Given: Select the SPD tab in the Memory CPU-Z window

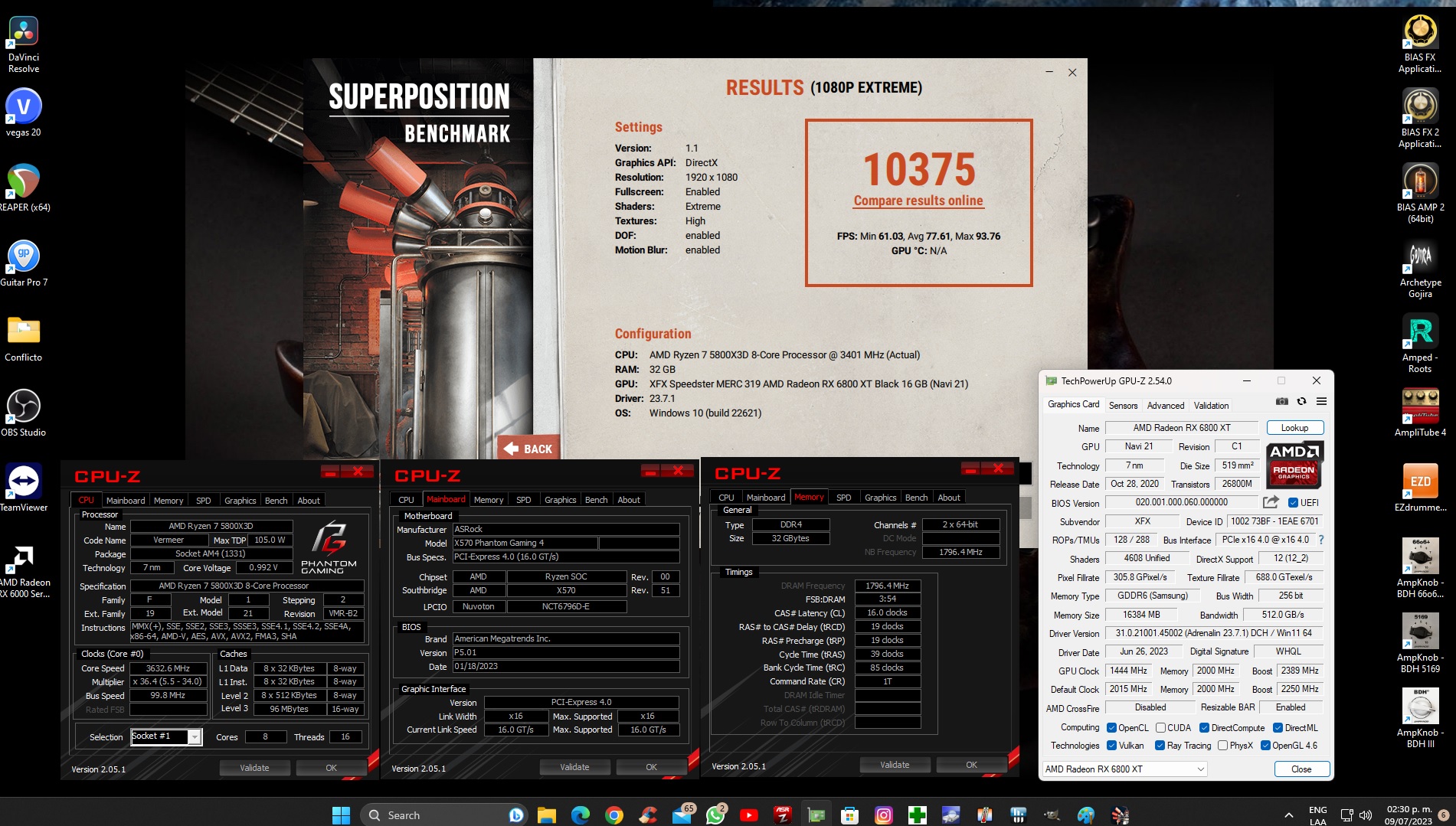Looking at the screenshot, I should pyautogui.click(x=843, y=498).
